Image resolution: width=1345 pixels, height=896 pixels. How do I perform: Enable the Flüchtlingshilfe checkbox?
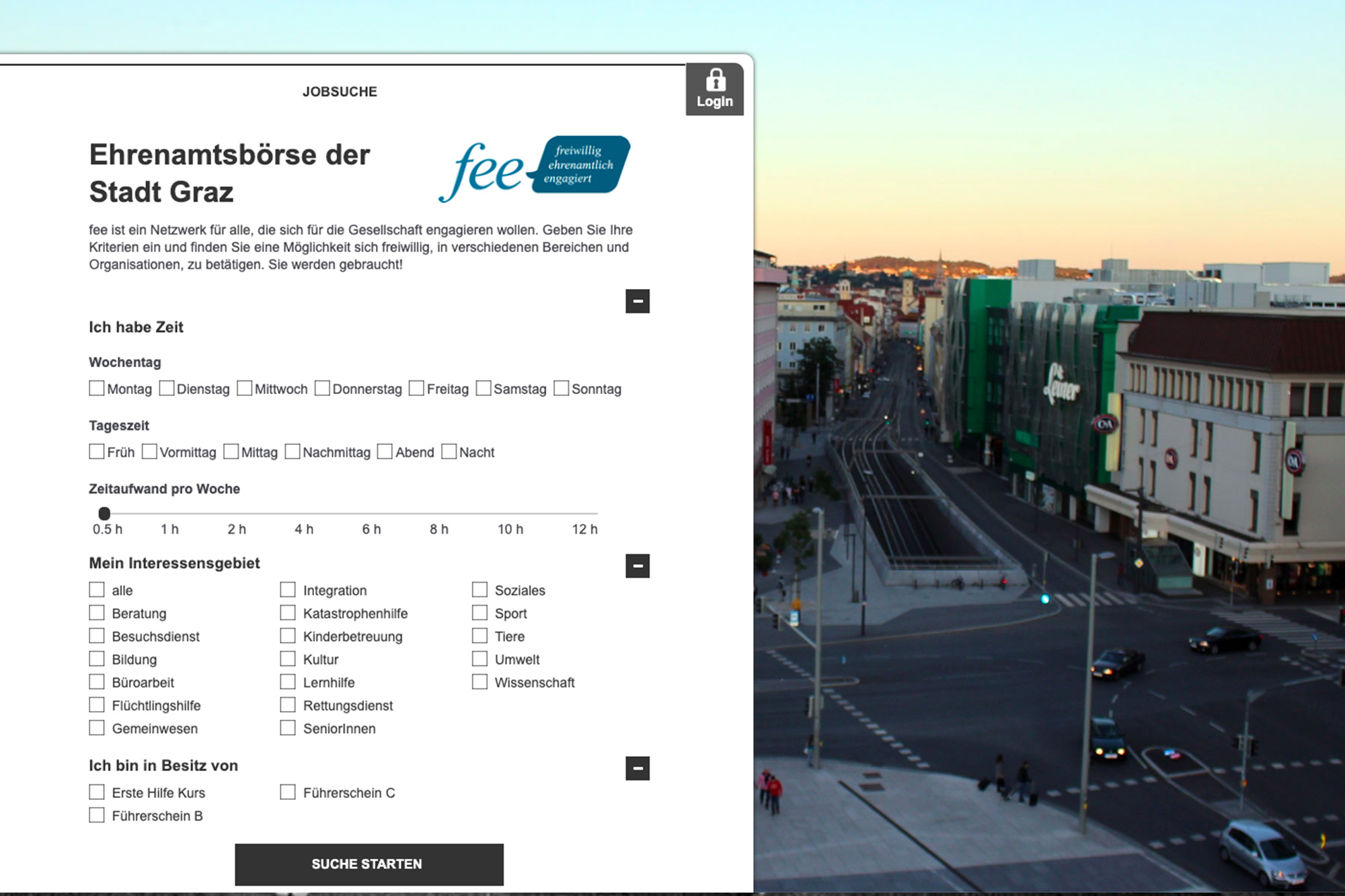[x=97, y=705]
